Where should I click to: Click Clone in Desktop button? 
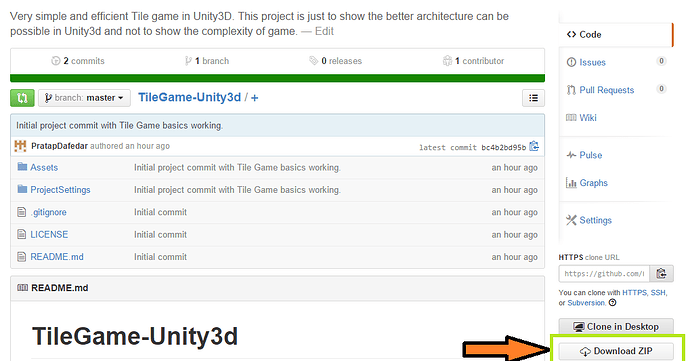point(616,327)
